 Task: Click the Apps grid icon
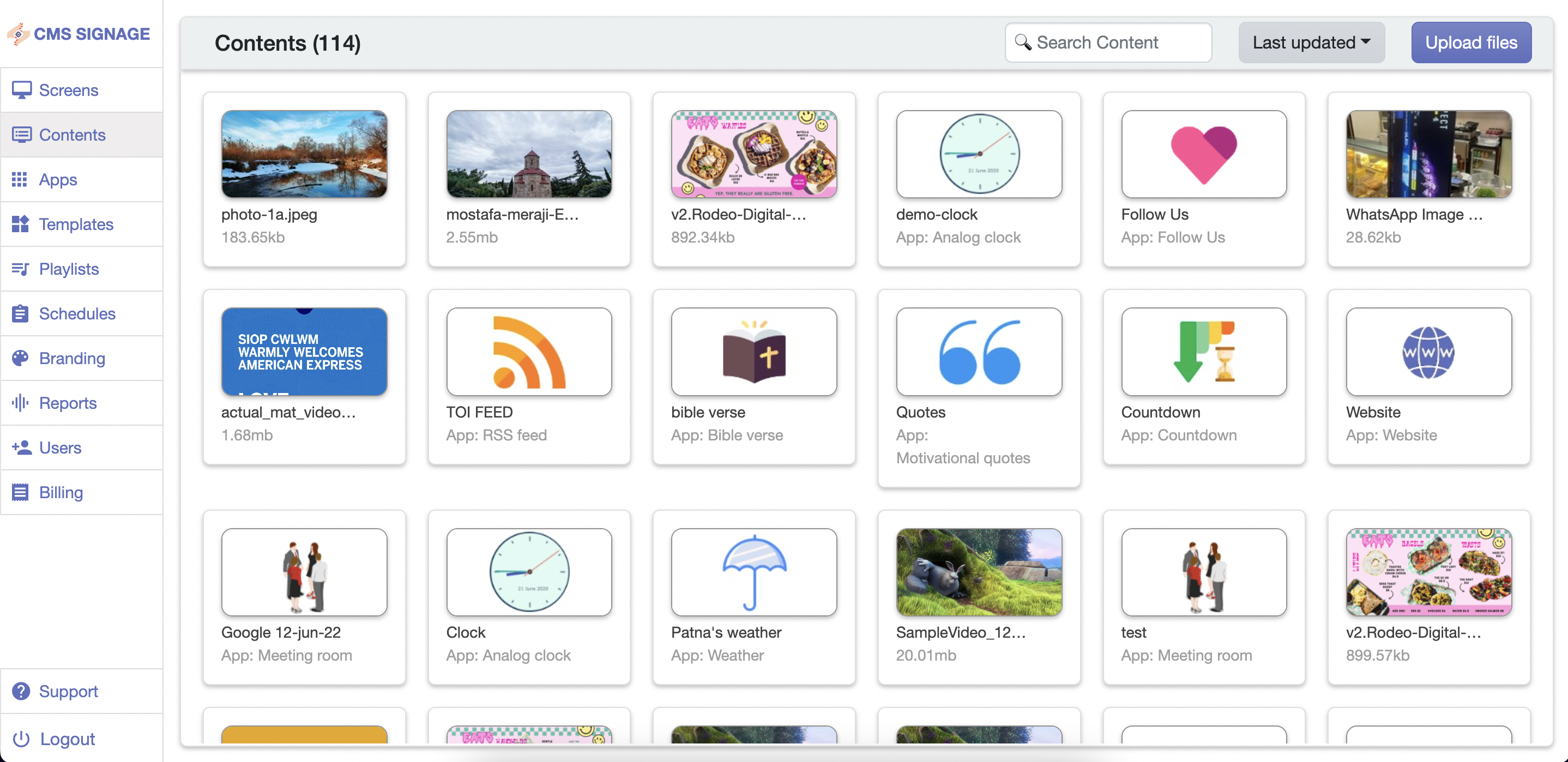coord(20,179)
